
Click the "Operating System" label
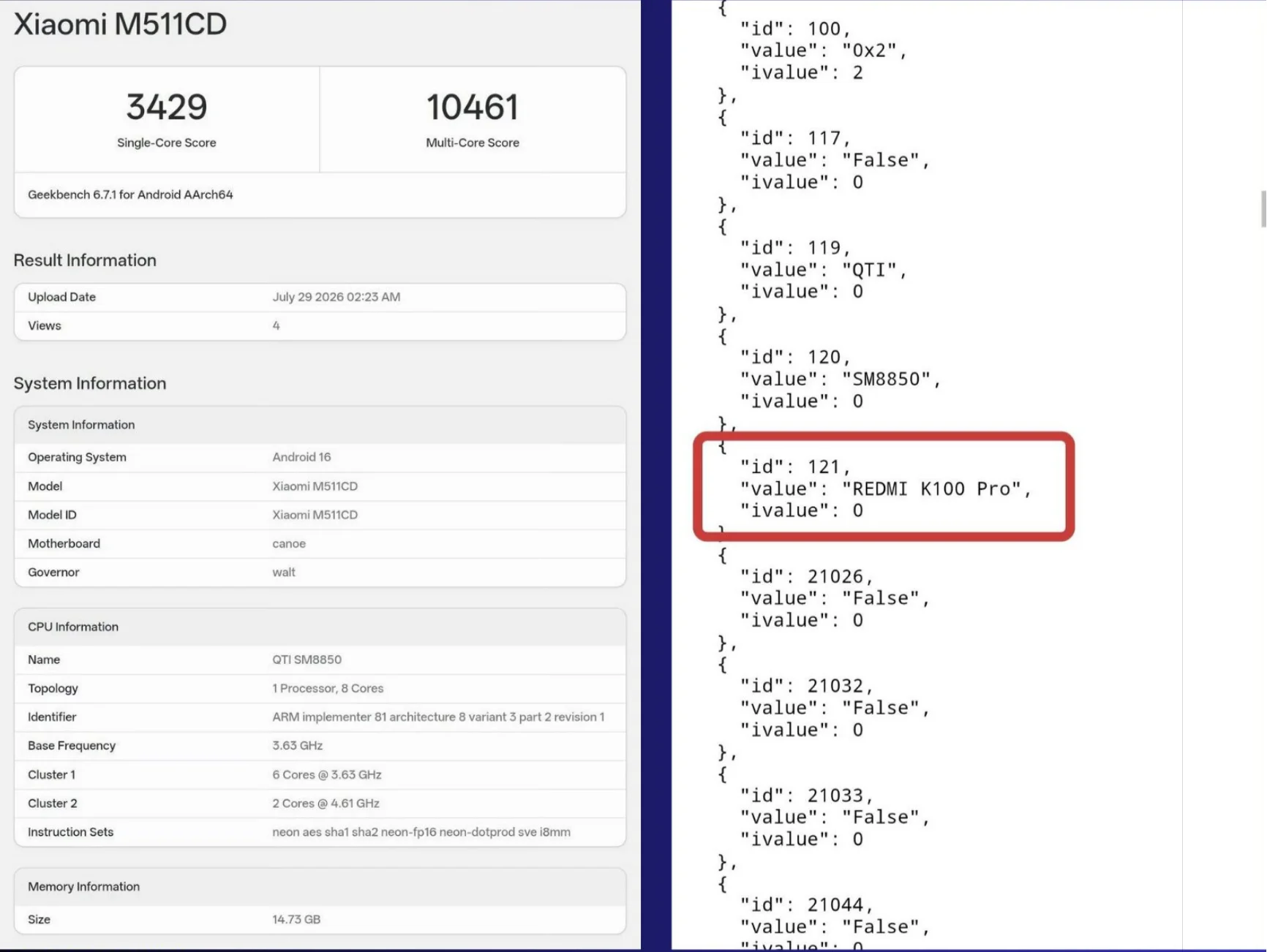pos(77,457)
